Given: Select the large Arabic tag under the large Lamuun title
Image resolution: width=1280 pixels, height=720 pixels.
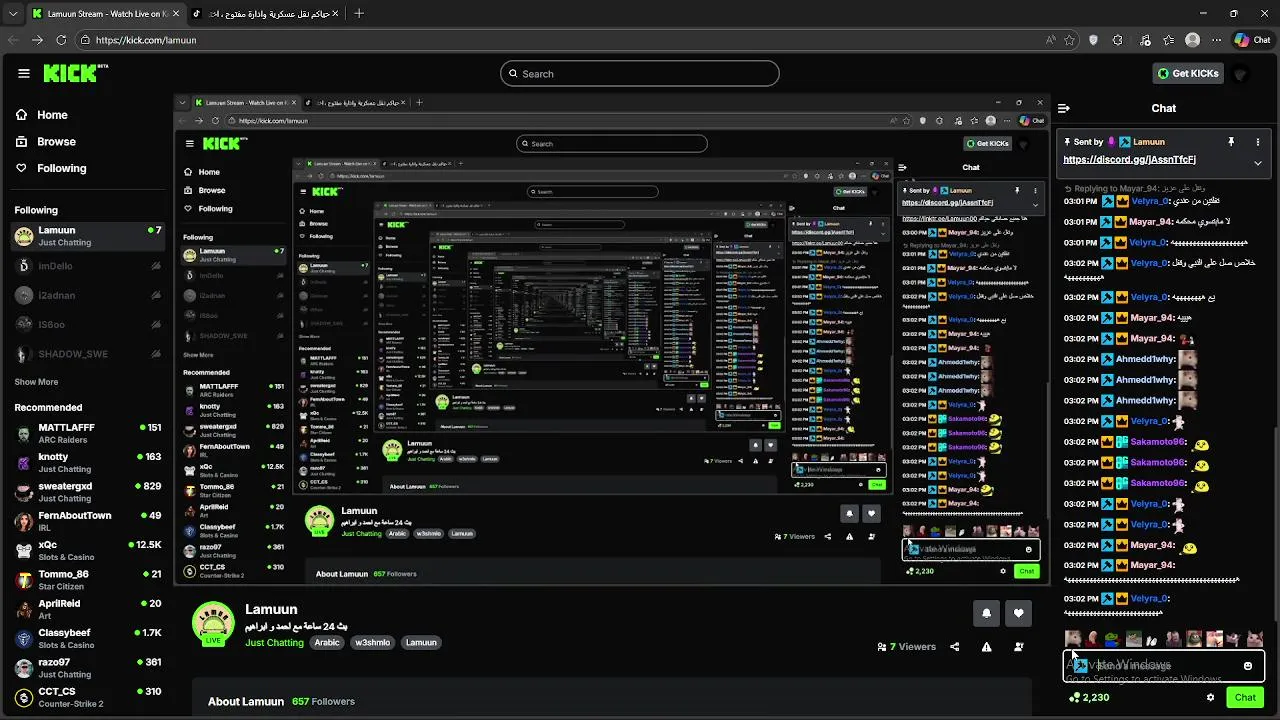Looking at the screenshot, I should click(327, 642).
